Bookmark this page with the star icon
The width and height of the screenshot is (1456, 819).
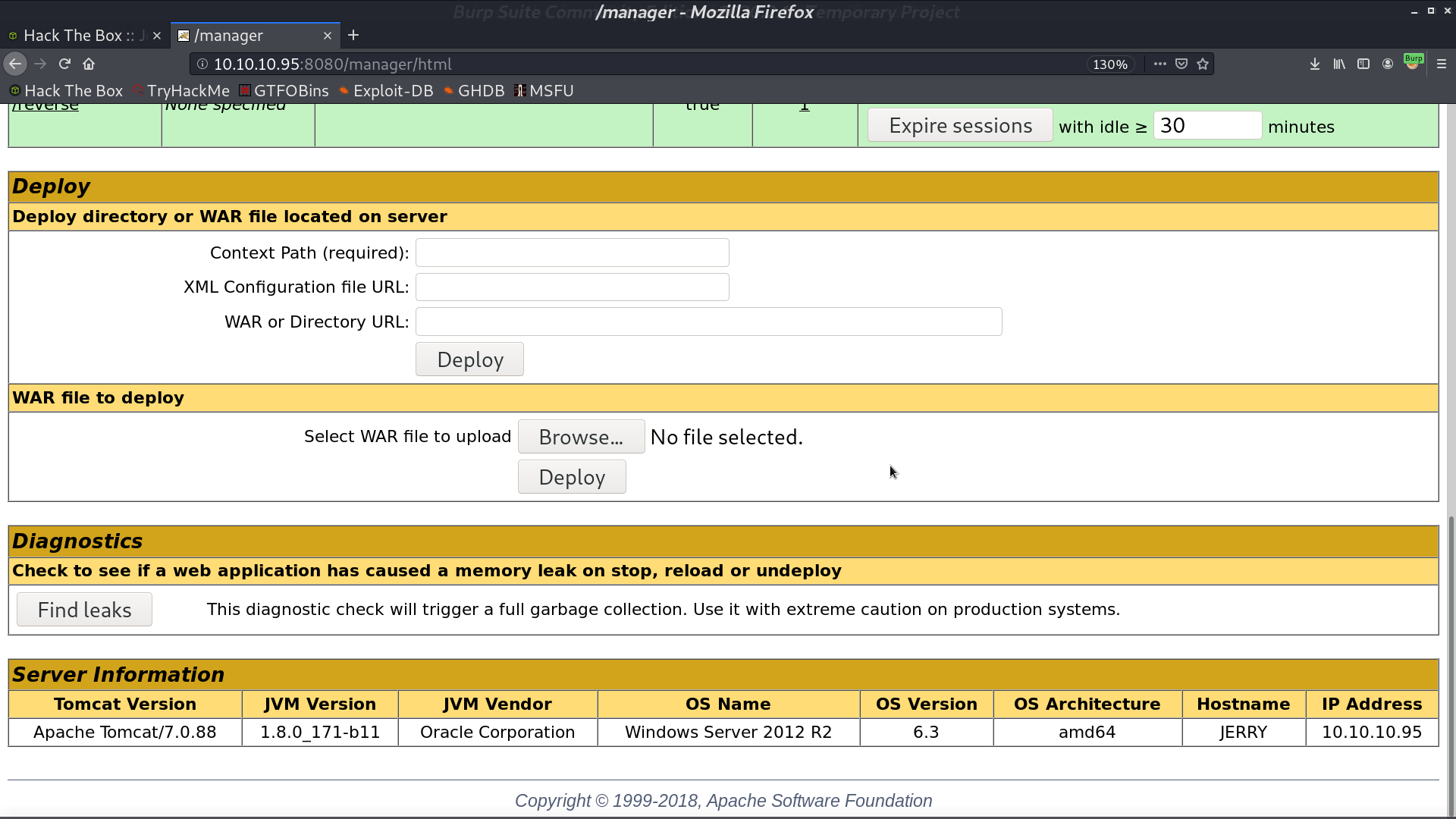pos(1203,64)
